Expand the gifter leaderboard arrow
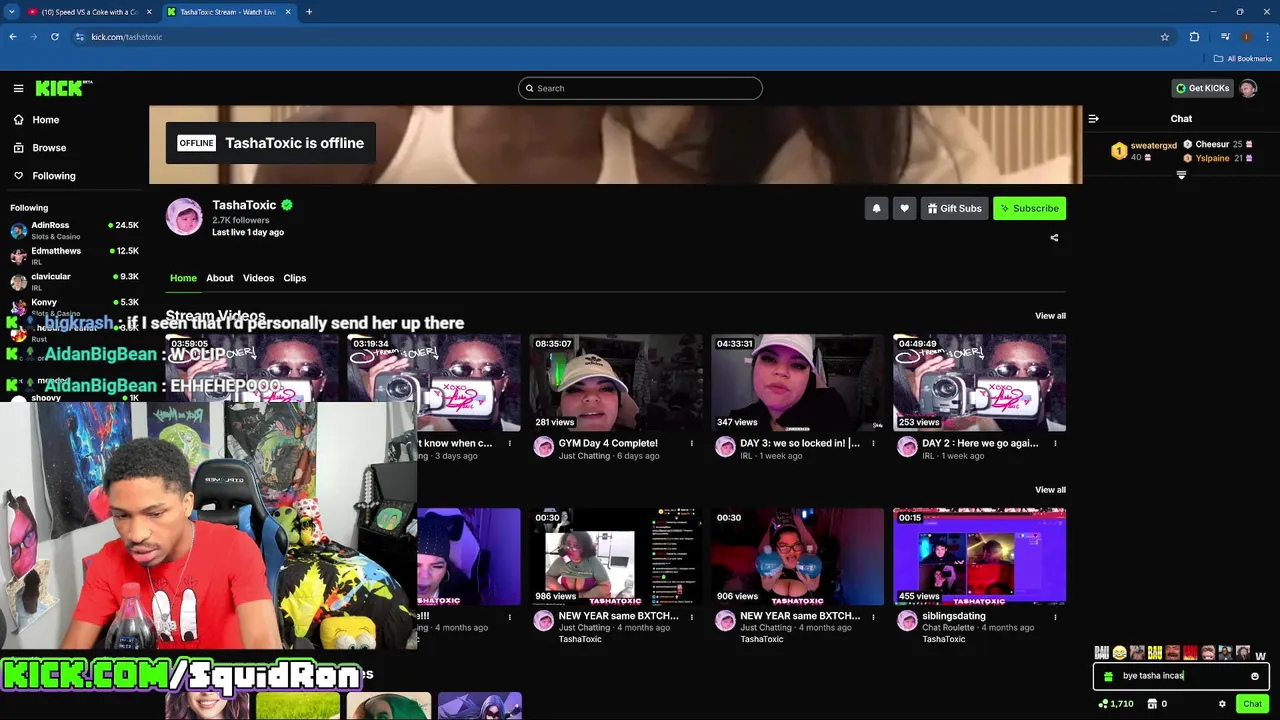The height and width of the screenshot is (720, 1280). click(1181, 175)
